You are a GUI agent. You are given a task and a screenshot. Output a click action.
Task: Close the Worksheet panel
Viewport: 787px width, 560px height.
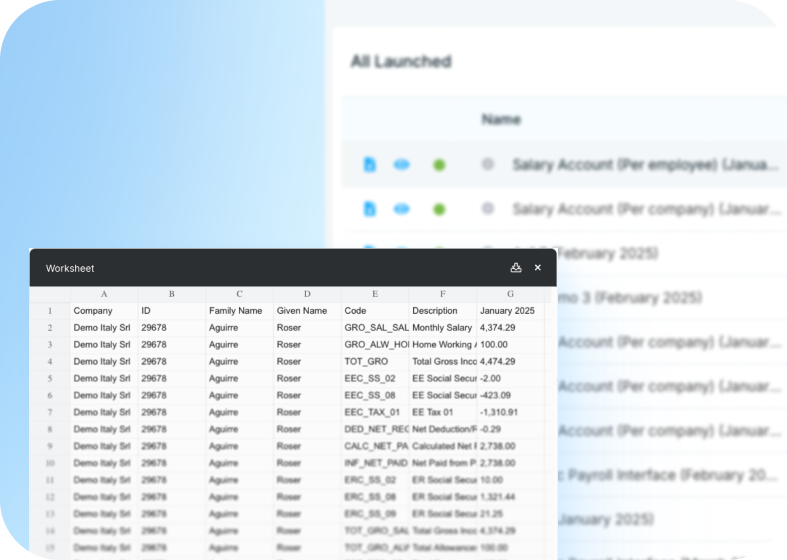(538, 267)
